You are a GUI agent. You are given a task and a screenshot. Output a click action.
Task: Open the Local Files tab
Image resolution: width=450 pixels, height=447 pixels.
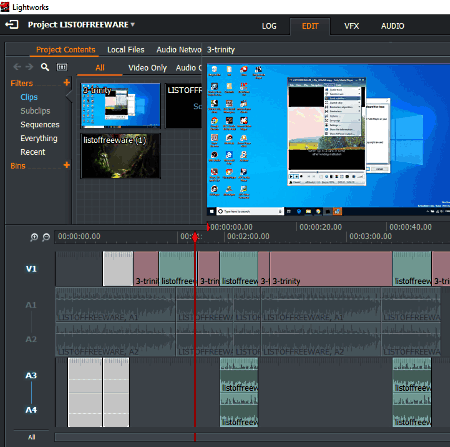coord(126,50)
